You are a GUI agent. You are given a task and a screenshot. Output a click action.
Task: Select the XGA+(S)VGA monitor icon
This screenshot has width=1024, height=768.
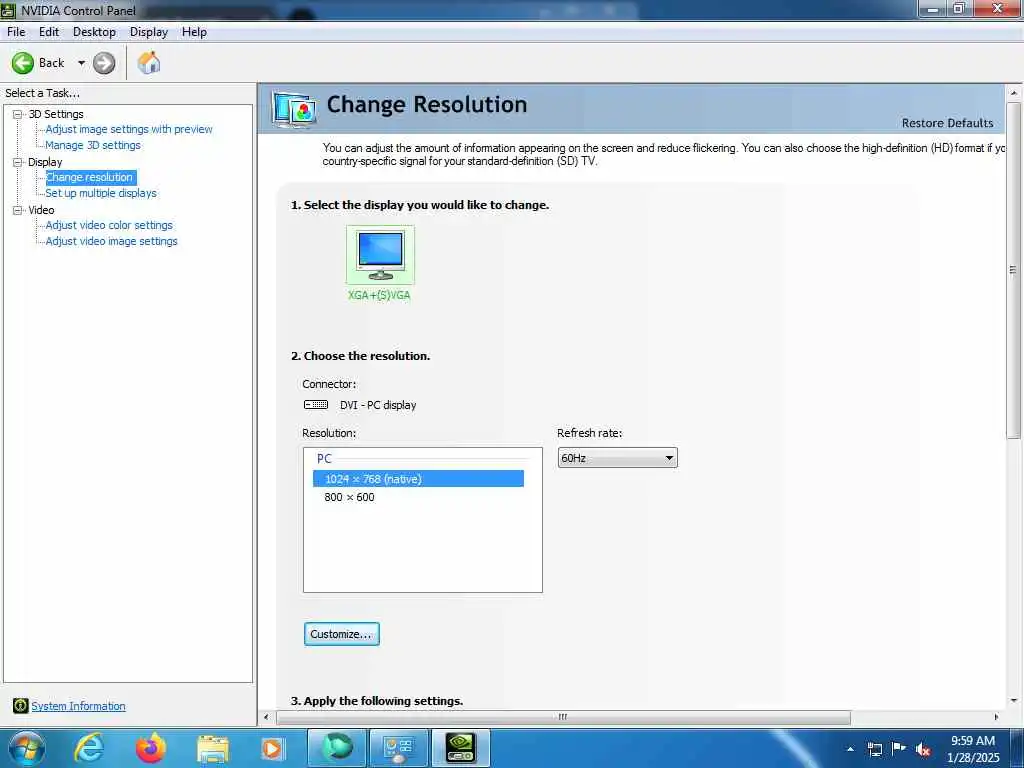[380, 255]
